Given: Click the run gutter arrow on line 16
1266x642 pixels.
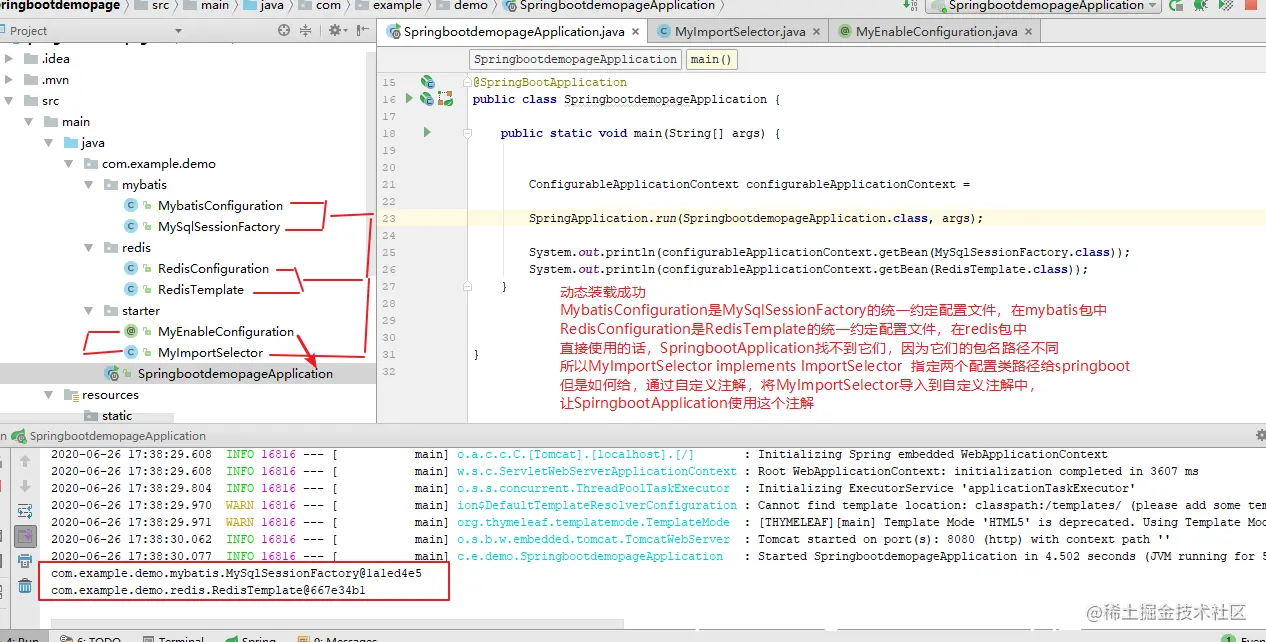Looking at the screenshot, I should pyautogui.click(x=408, y=99).
